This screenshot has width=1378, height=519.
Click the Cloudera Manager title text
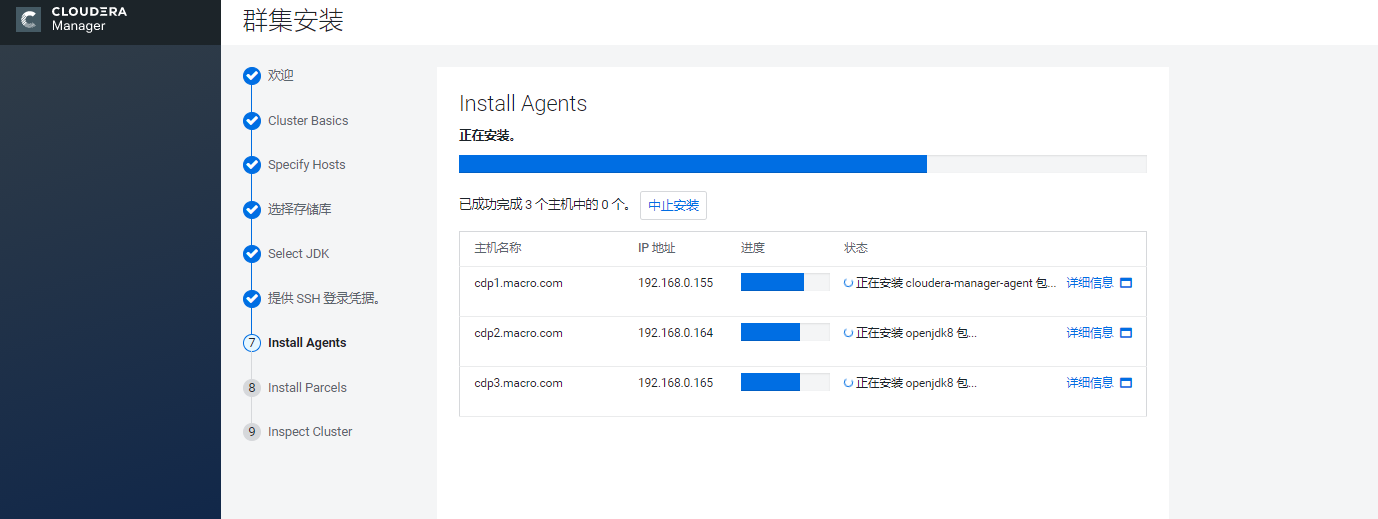[x=89, y=19]
